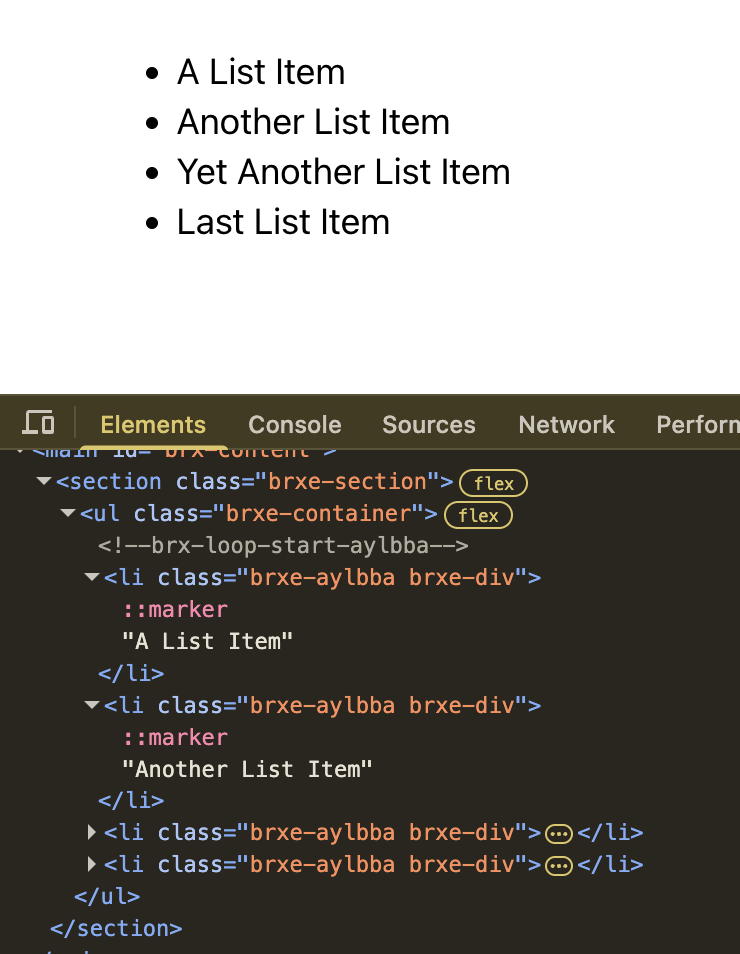The image size is (740, 954).
Task: Collapse the li containing "A List Item"
Action: tap(92, 578)
